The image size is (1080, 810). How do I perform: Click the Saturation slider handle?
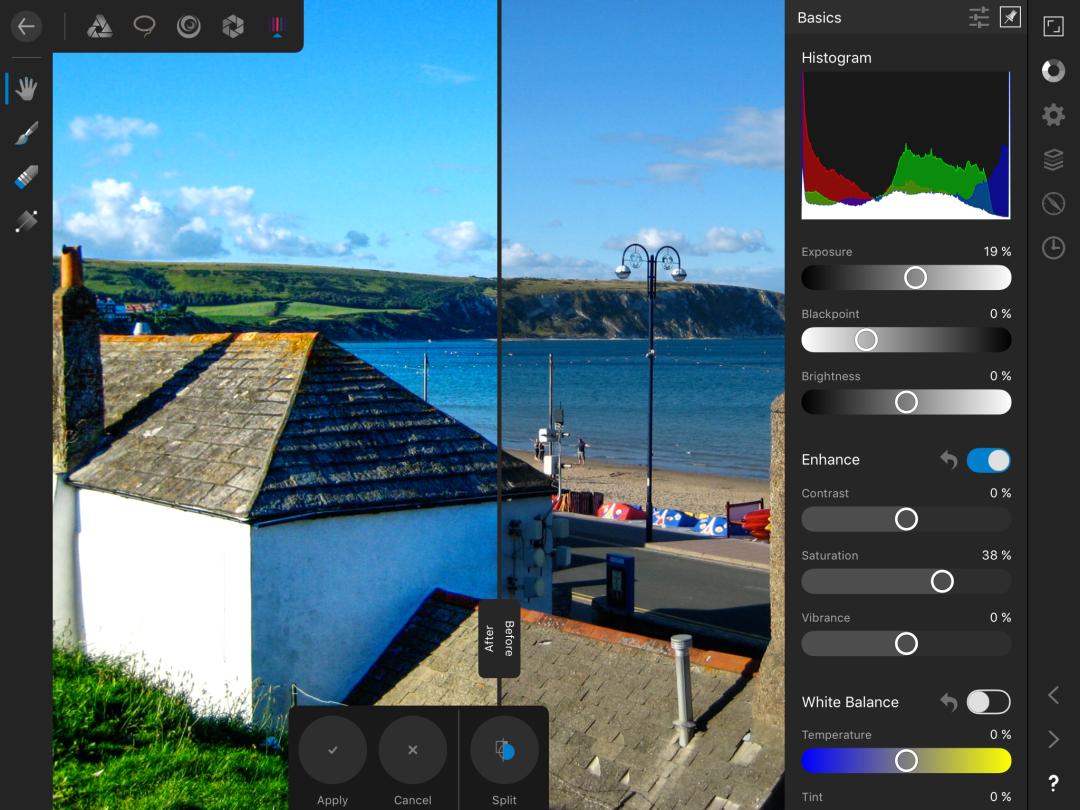[942, 581]
